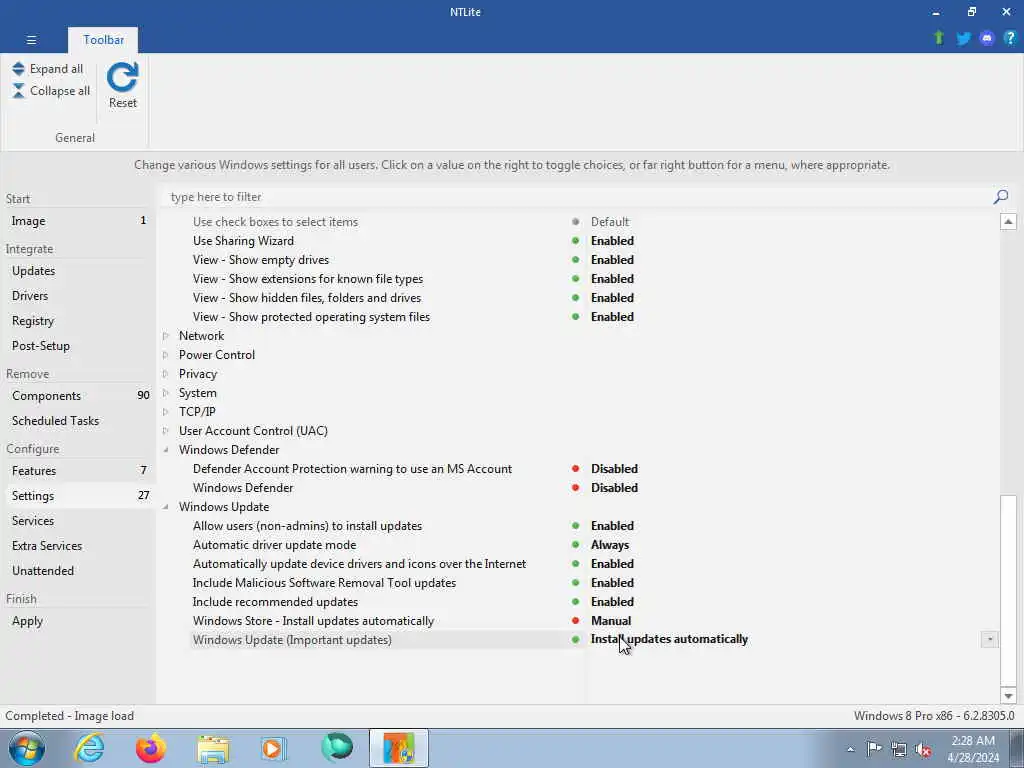Click Collapse all in the toolbar

tap(51, 91)
